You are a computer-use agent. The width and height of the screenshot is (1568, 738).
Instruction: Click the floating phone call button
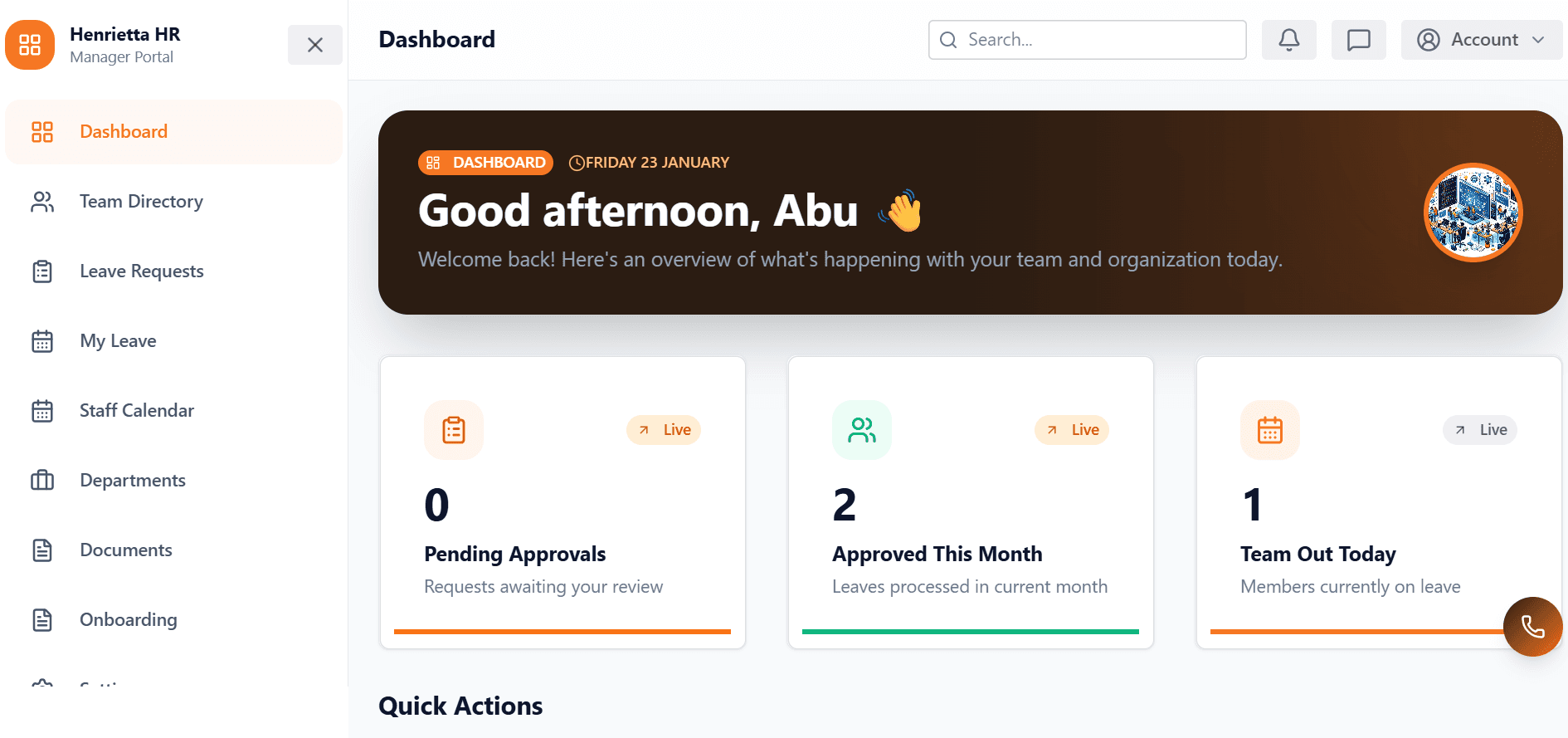(x=1532, y=627)
